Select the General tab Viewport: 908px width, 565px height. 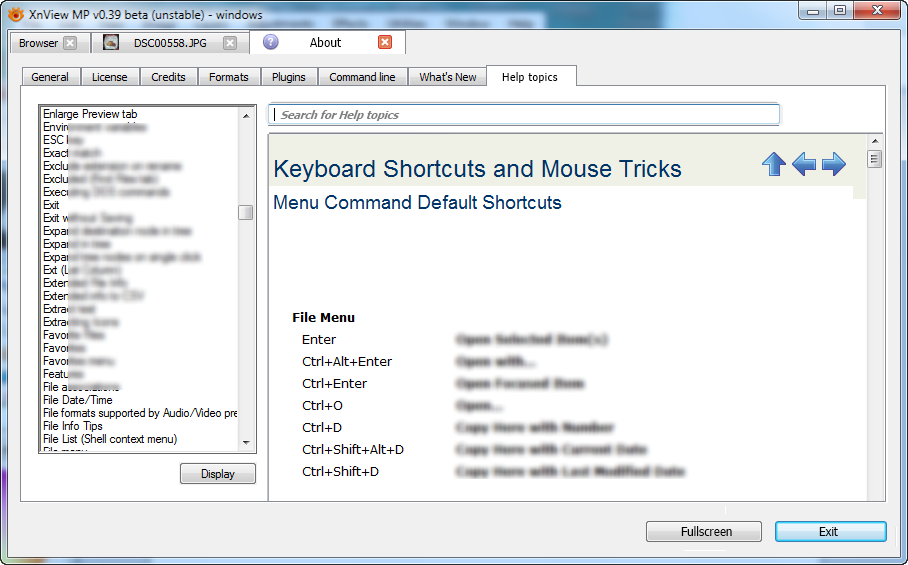click(50, 77)
